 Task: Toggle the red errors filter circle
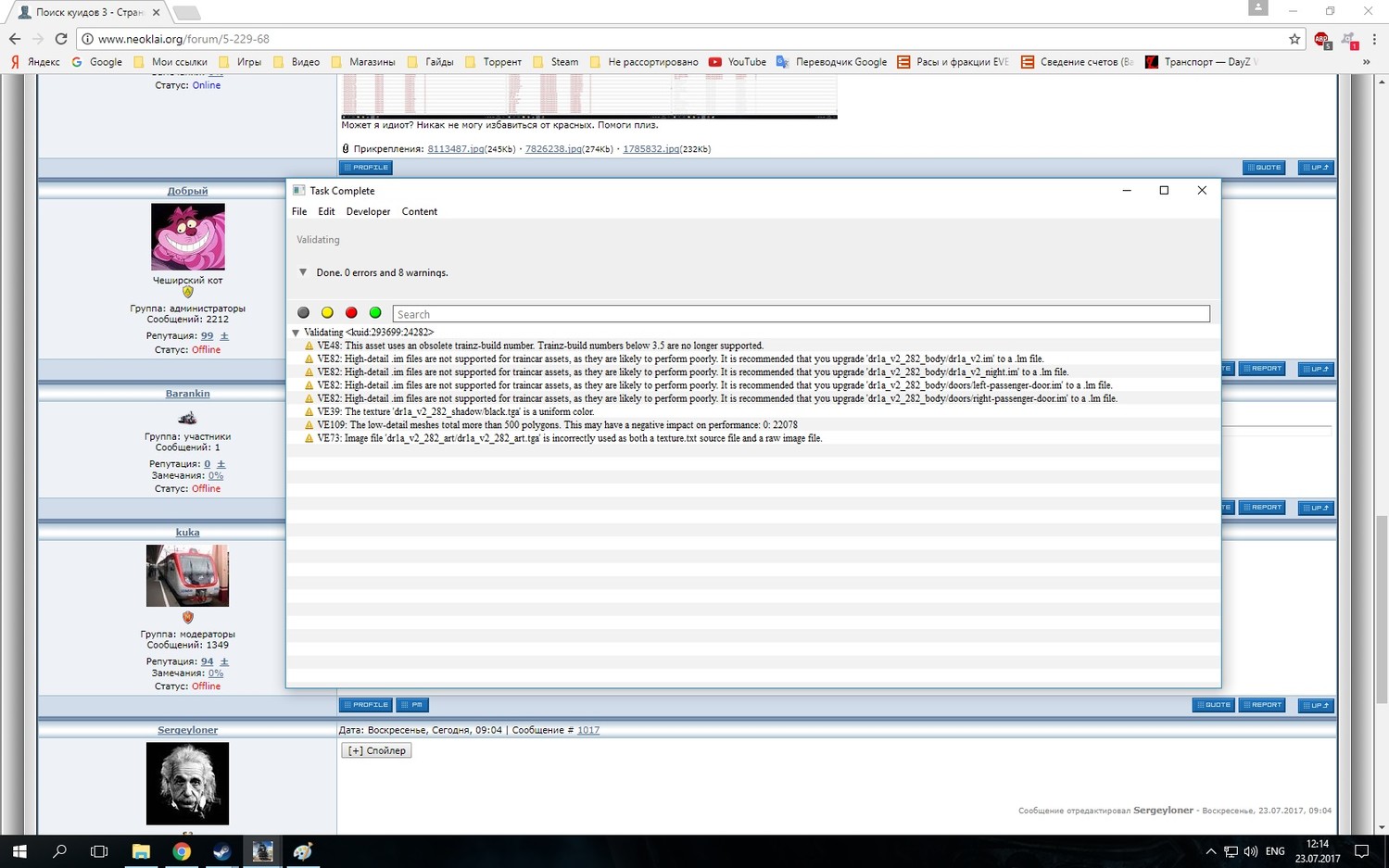pyautogui.click(x=351, y=313)
